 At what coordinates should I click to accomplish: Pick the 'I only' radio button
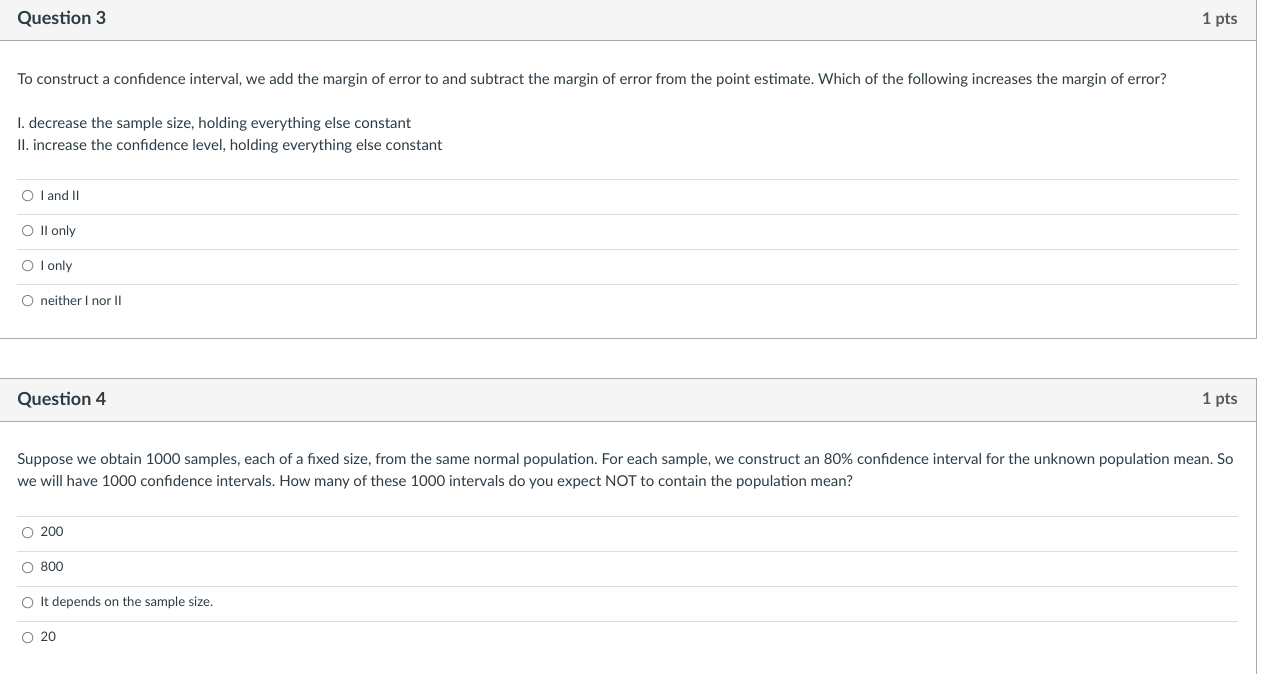(x=27, y=266)
